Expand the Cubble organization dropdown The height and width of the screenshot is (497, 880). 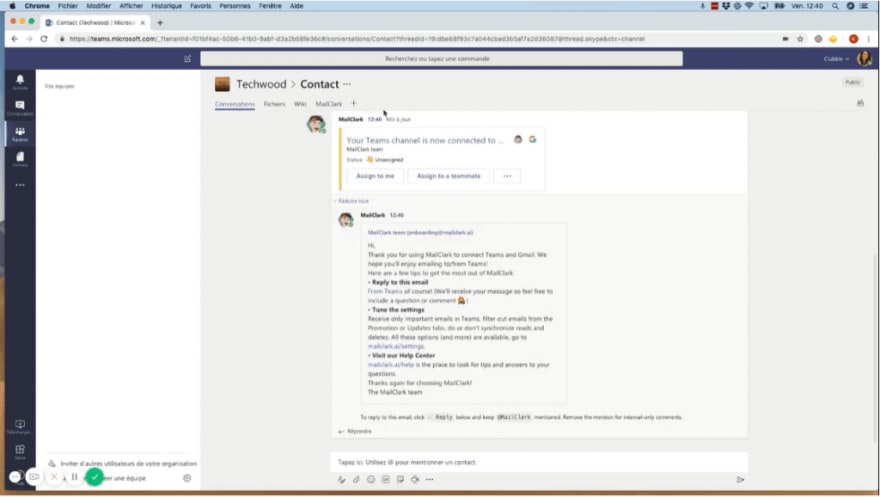point(836,59)
